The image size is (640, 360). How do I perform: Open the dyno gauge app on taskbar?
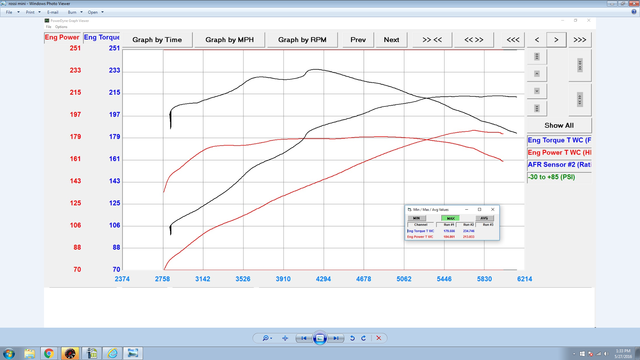point(70,353)
